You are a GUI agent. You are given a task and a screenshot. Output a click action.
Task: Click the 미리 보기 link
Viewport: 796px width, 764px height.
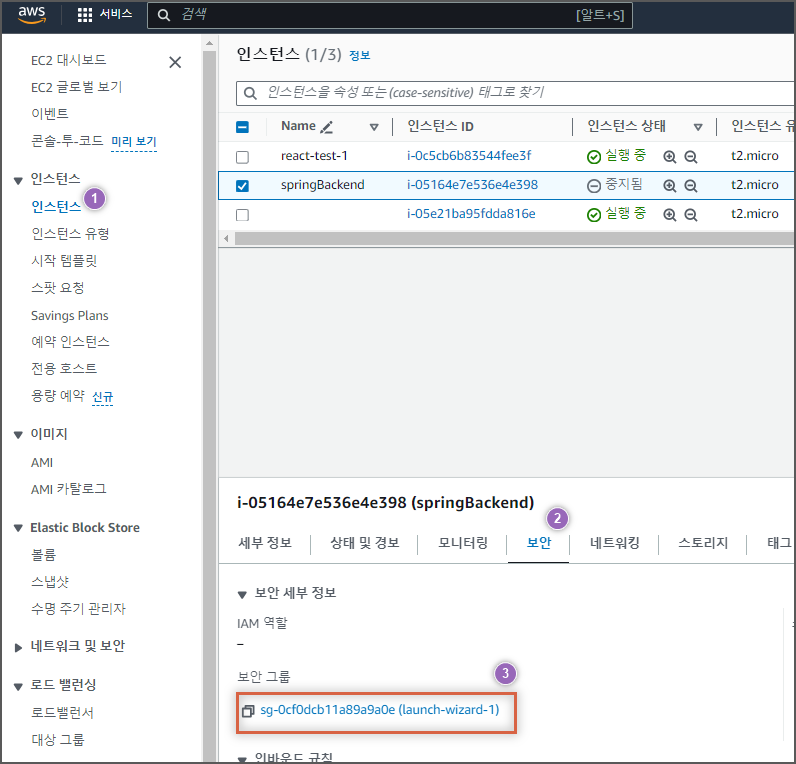[x=134, y=141]
